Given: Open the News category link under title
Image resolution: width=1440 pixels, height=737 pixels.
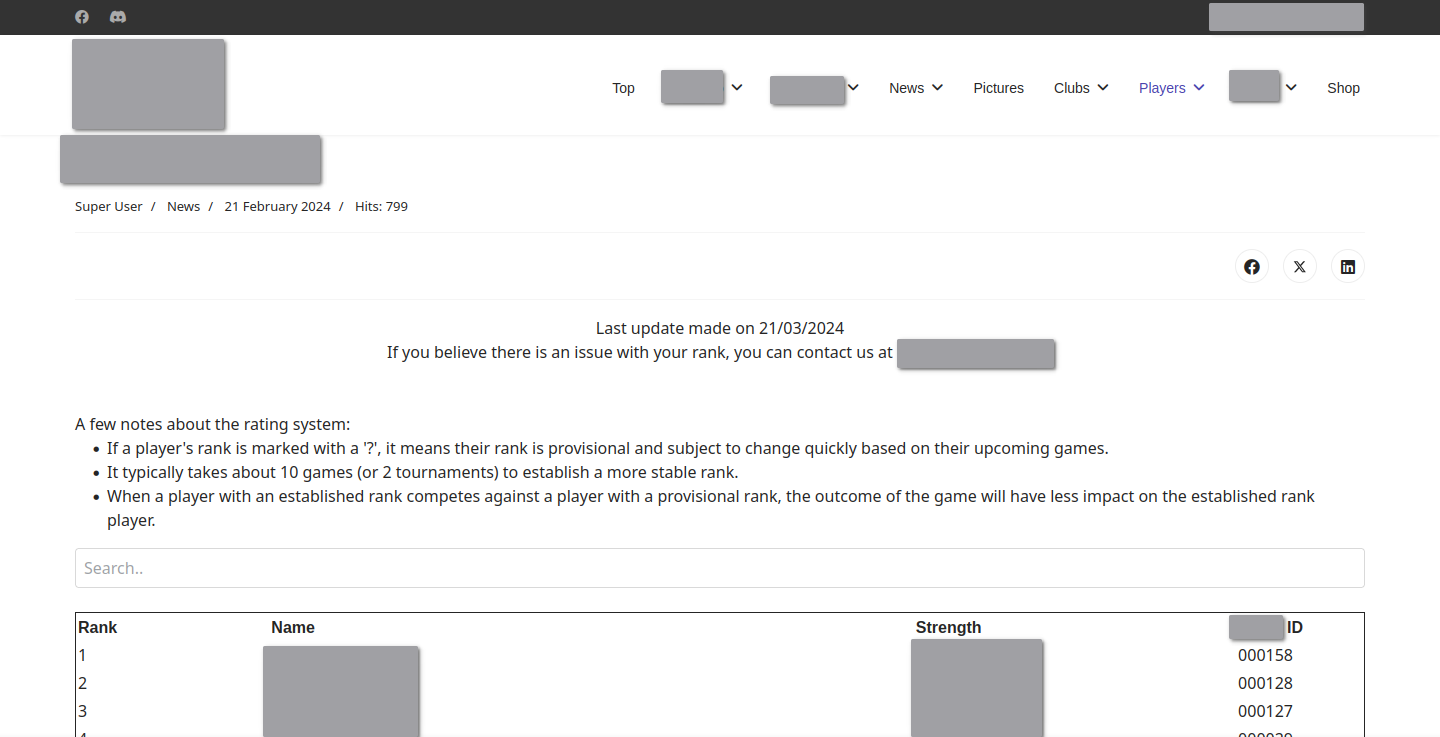Looking at the screenshot, I should pos(183,207).
